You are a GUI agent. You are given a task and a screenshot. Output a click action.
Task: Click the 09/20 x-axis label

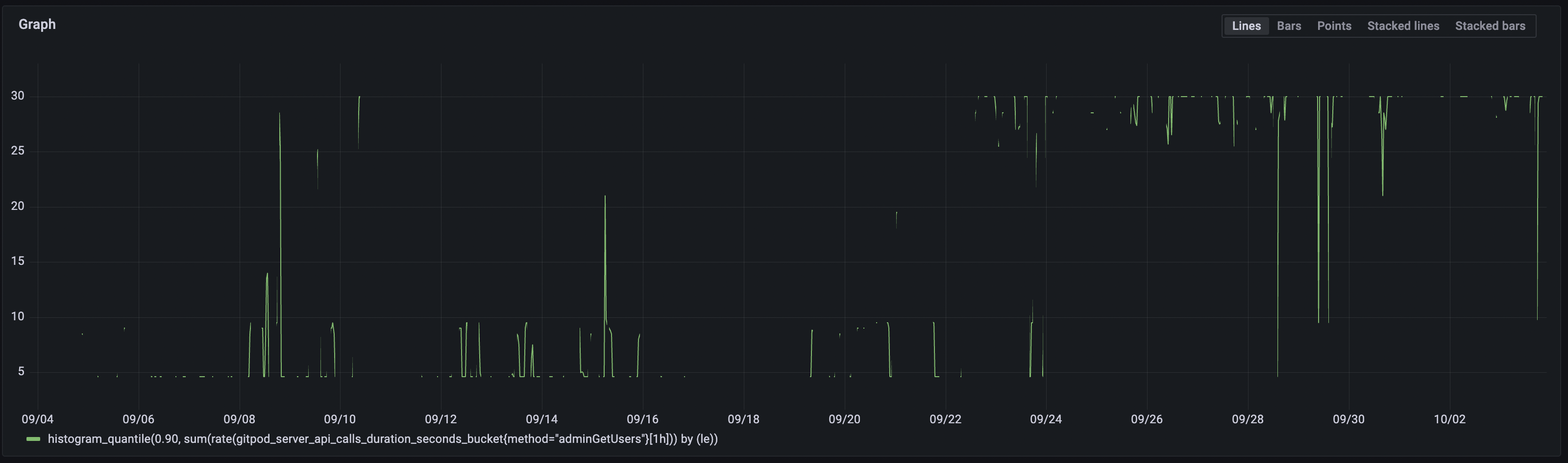click(844, 419)
